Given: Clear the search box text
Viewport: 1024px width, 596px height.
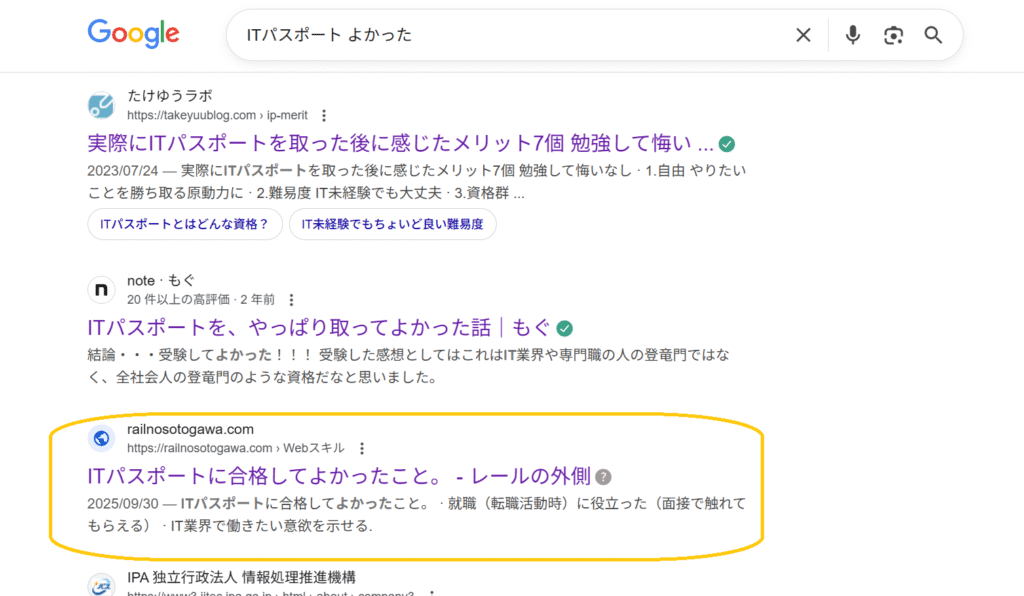Looking at the screenshot, I should (803, 36).
